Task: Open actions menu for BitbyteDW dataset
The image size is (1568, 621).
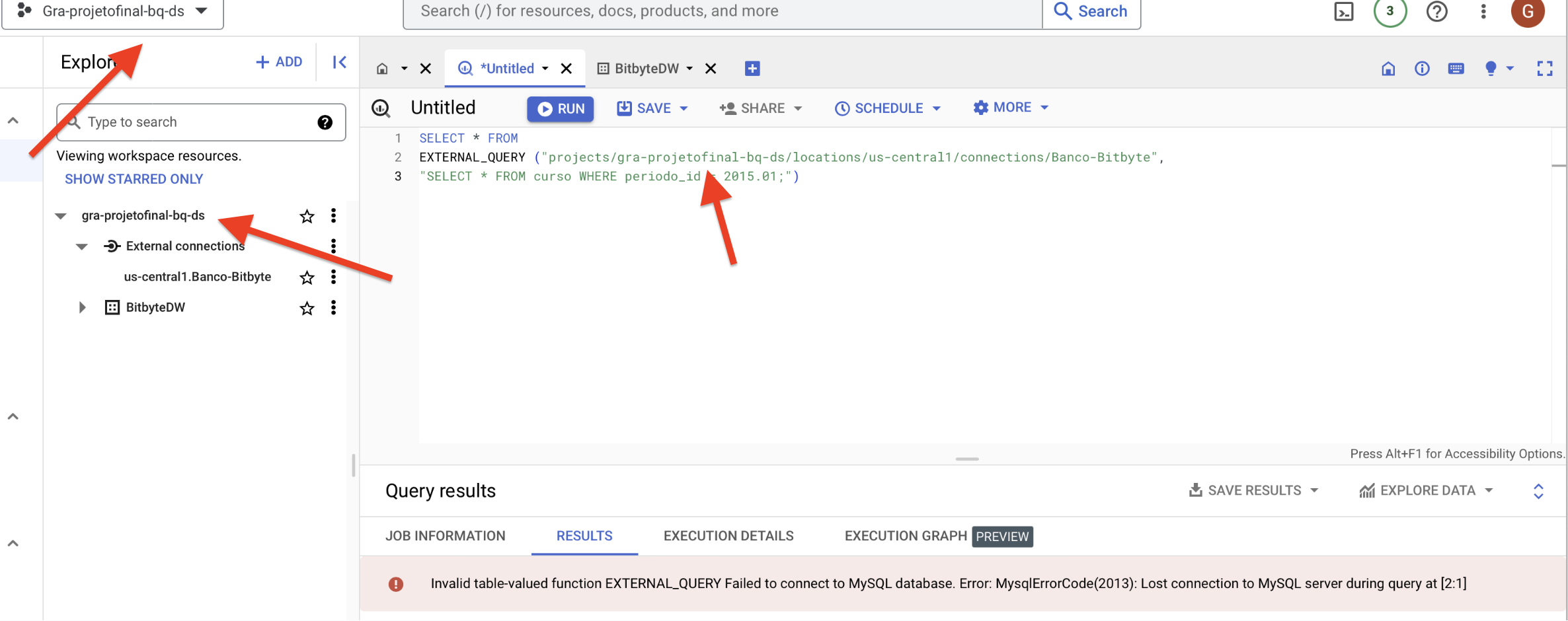Action: pyautogui.click(x=333, y=307)
